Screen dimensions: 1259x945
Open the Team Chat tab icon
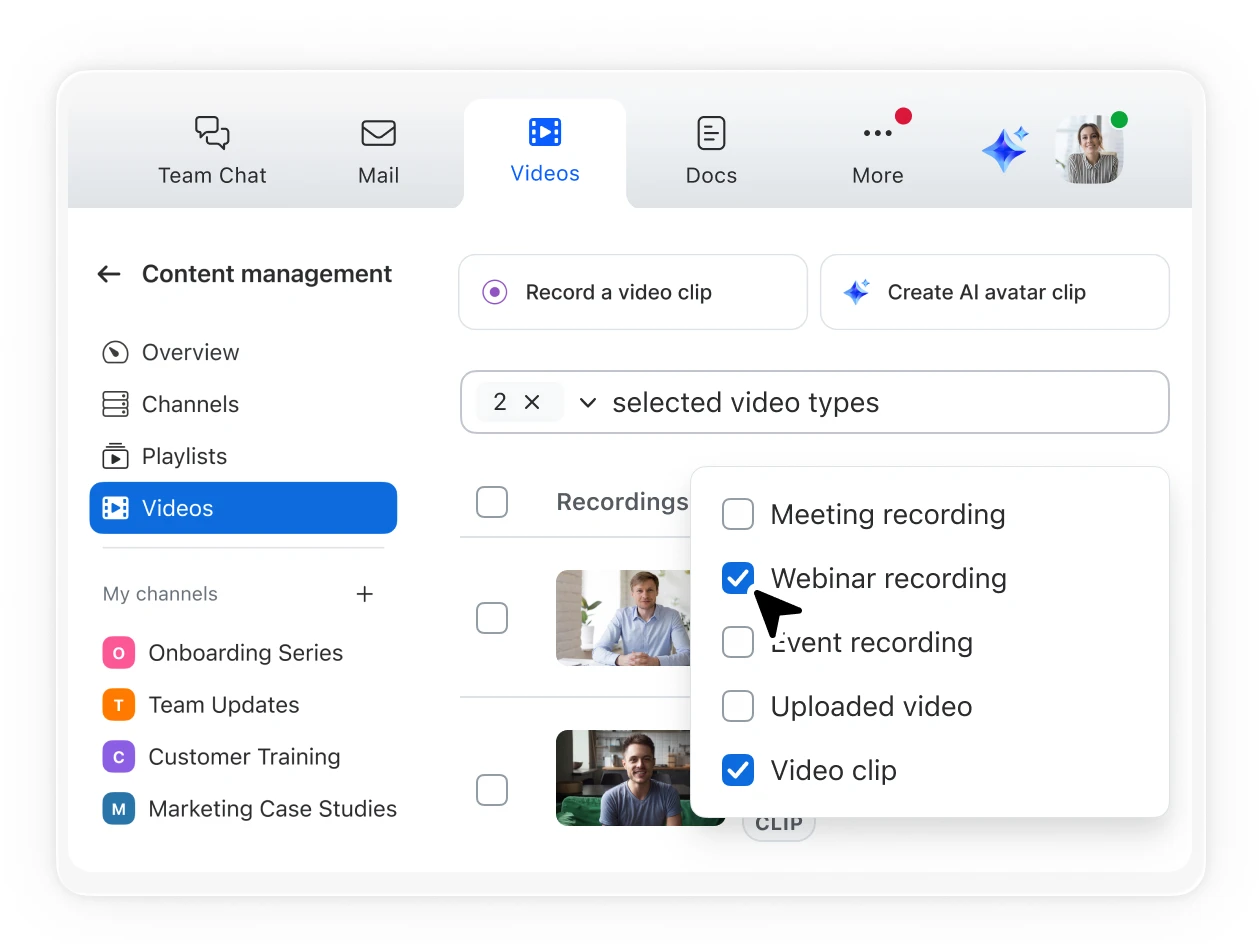point(211,133)
